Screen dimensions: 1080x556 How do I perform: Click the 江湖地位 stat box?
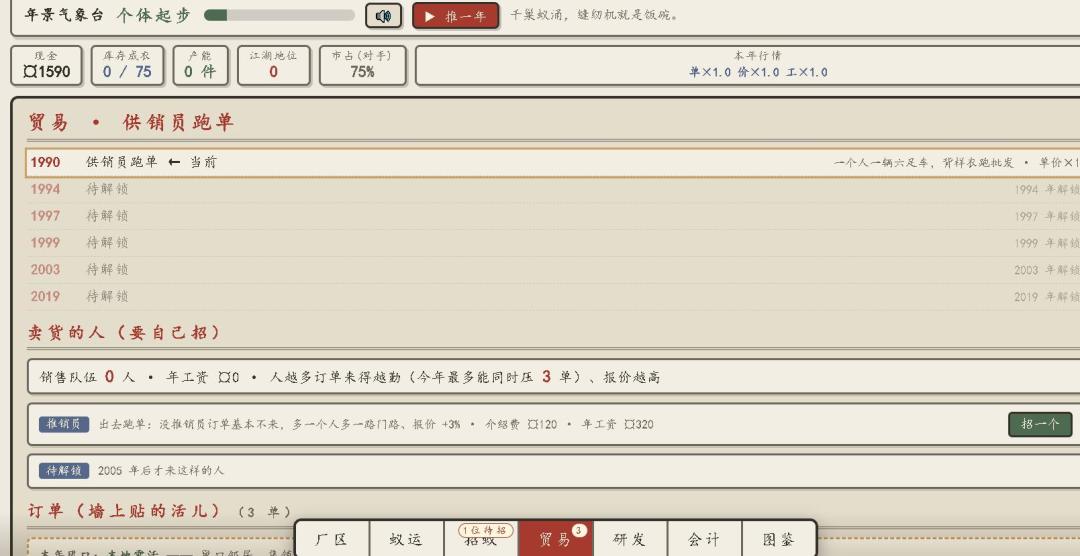pyautogui.click(x=273, y=65)
